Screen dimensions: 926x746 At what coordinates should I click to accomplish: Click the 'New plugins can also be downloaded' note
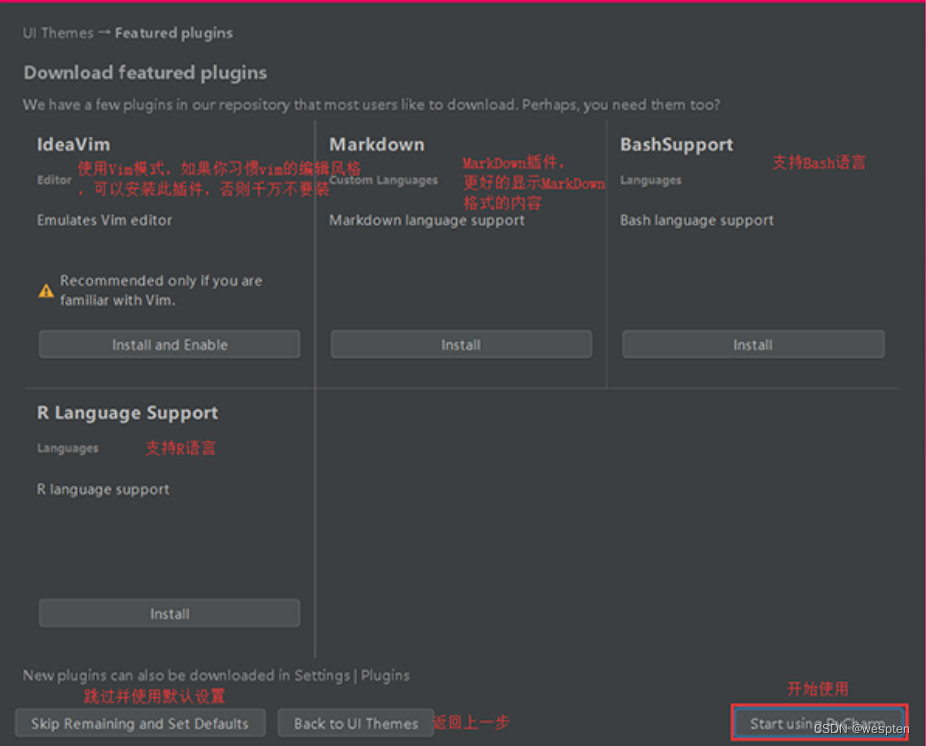click(x=216, y=676)
